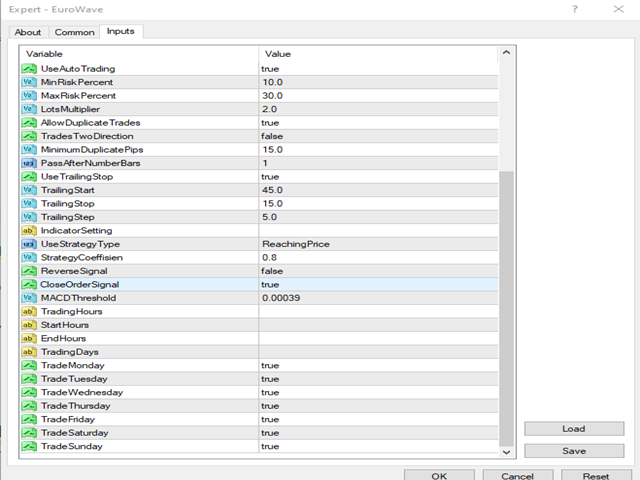Click the EndHours string icon

[x=29, y=338]
